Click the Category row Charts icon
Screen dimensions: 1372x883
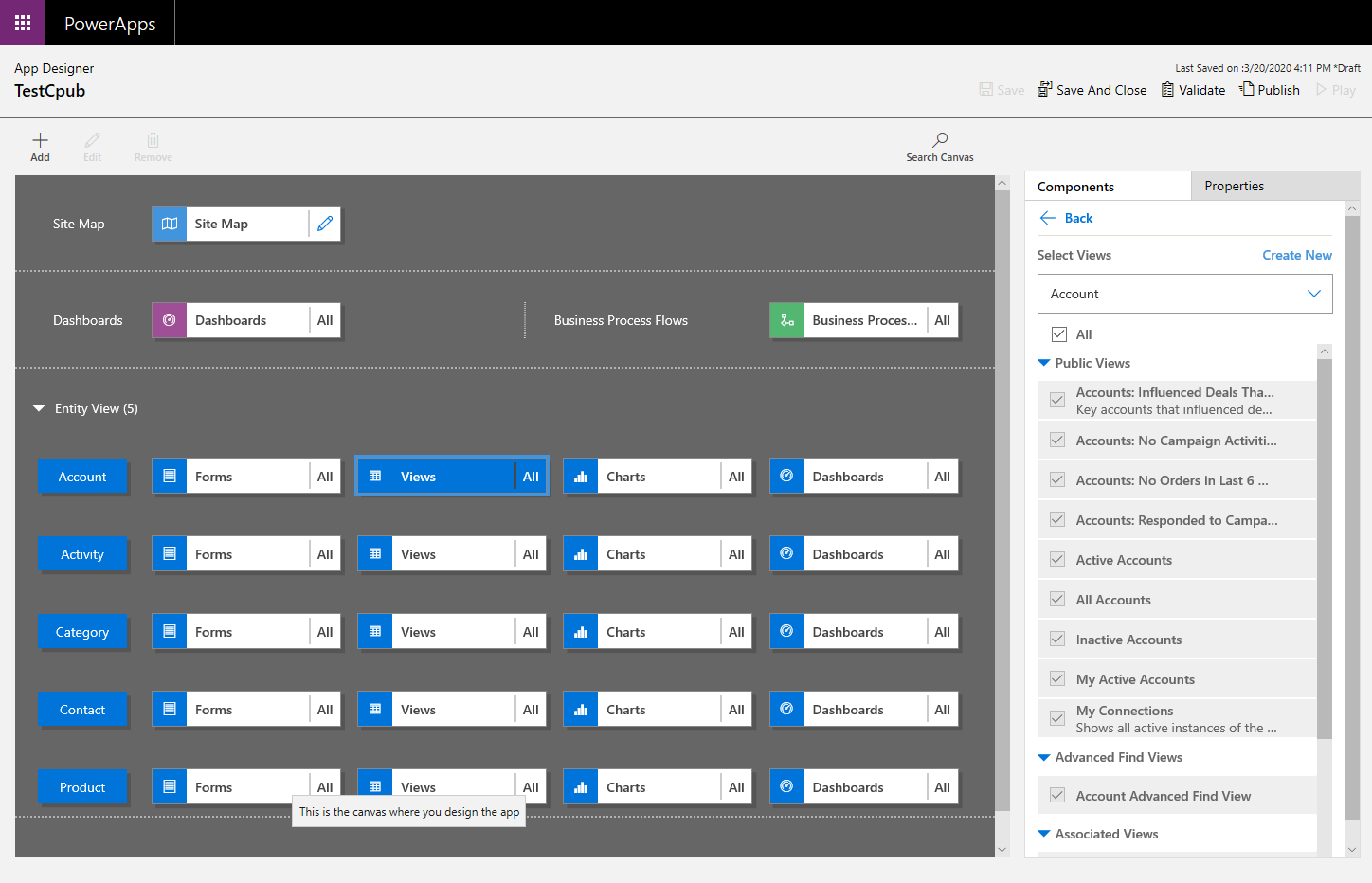tap(581, 632)
